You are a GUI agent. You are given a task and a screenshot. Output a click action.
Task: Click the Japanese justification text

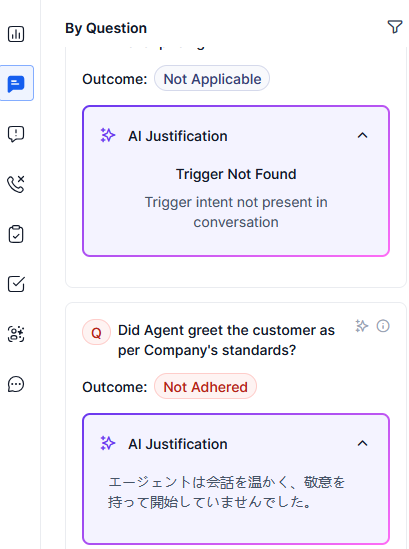(227, 492)
